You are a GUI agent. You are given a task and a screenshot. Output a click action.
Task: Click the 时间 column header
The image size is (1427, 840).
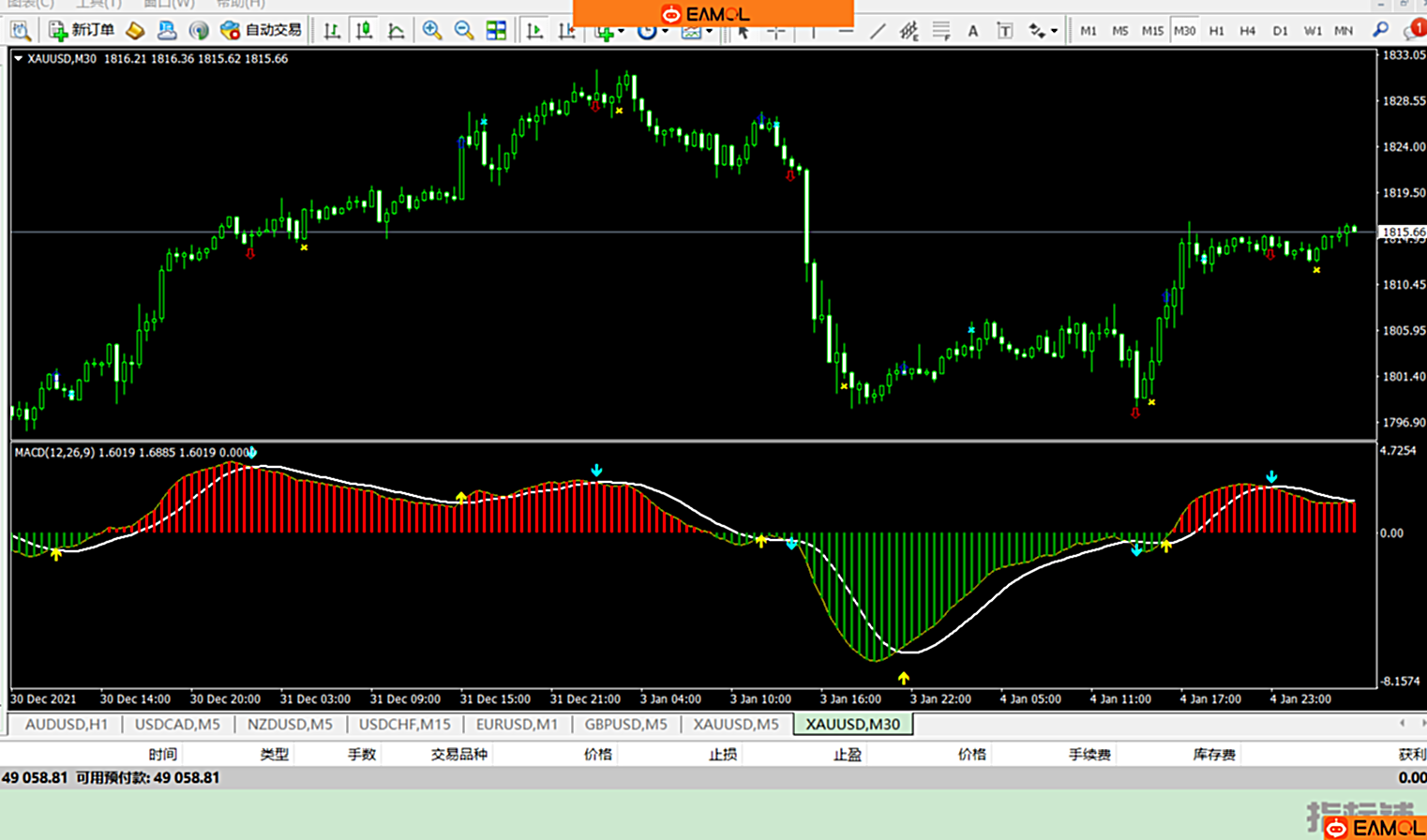(162, 754)
